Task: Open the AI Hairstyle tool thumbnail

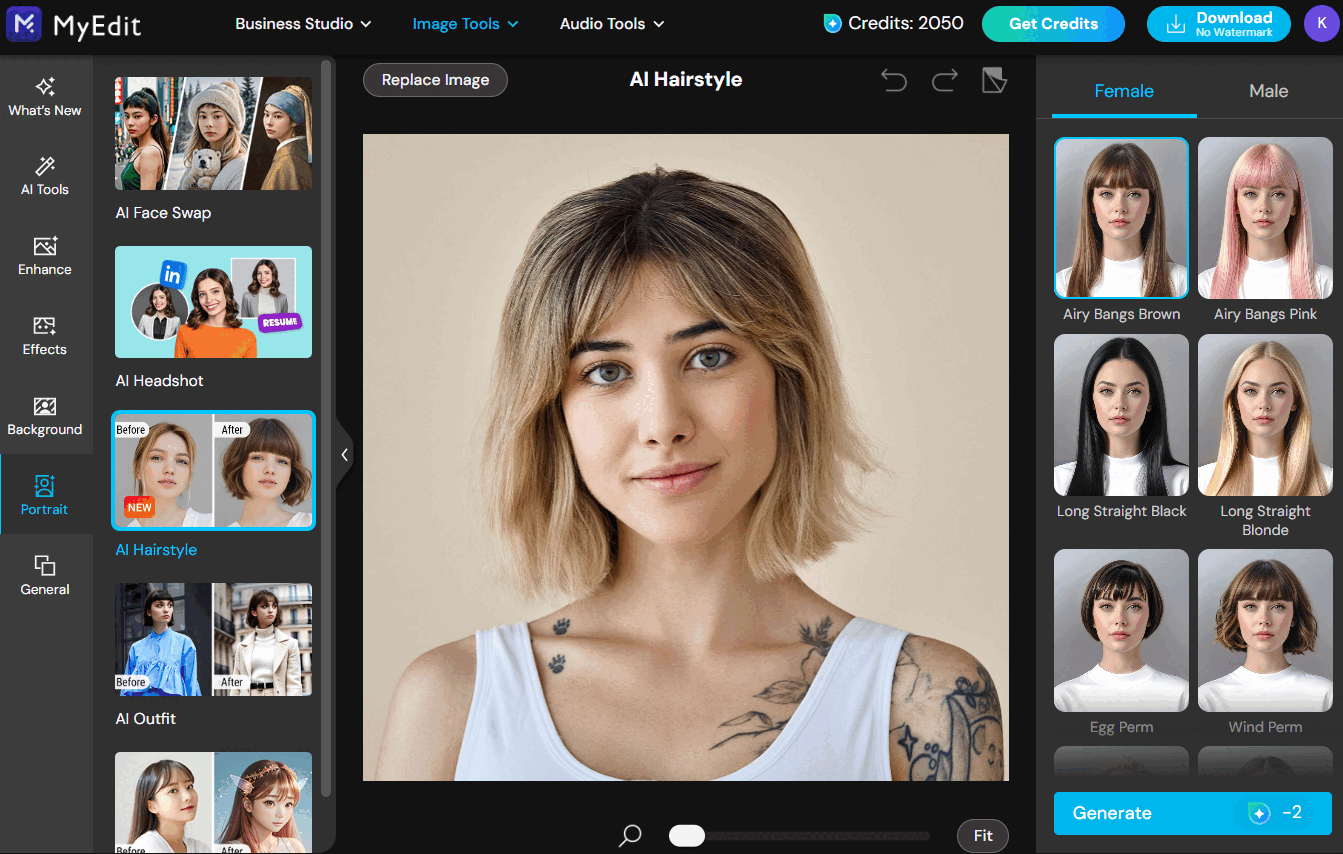Action: click(x=213, y=470)
